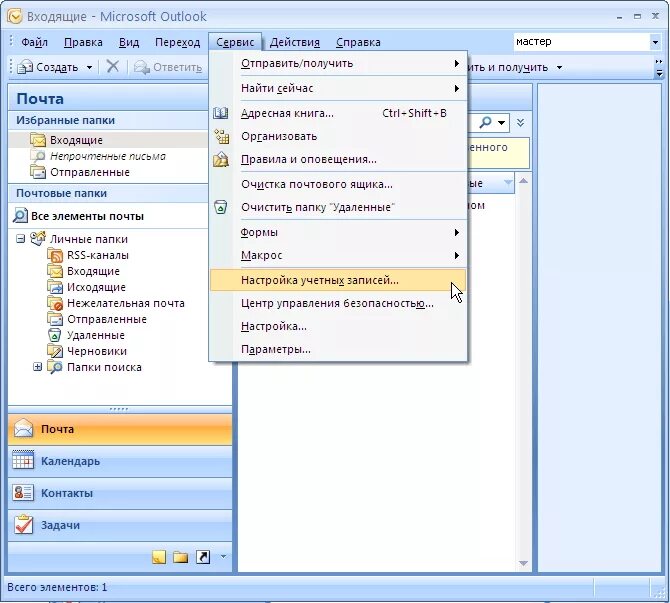Click the Ответить reply icon
This screenshot has height=603, width=670.
tap(141, 67)
